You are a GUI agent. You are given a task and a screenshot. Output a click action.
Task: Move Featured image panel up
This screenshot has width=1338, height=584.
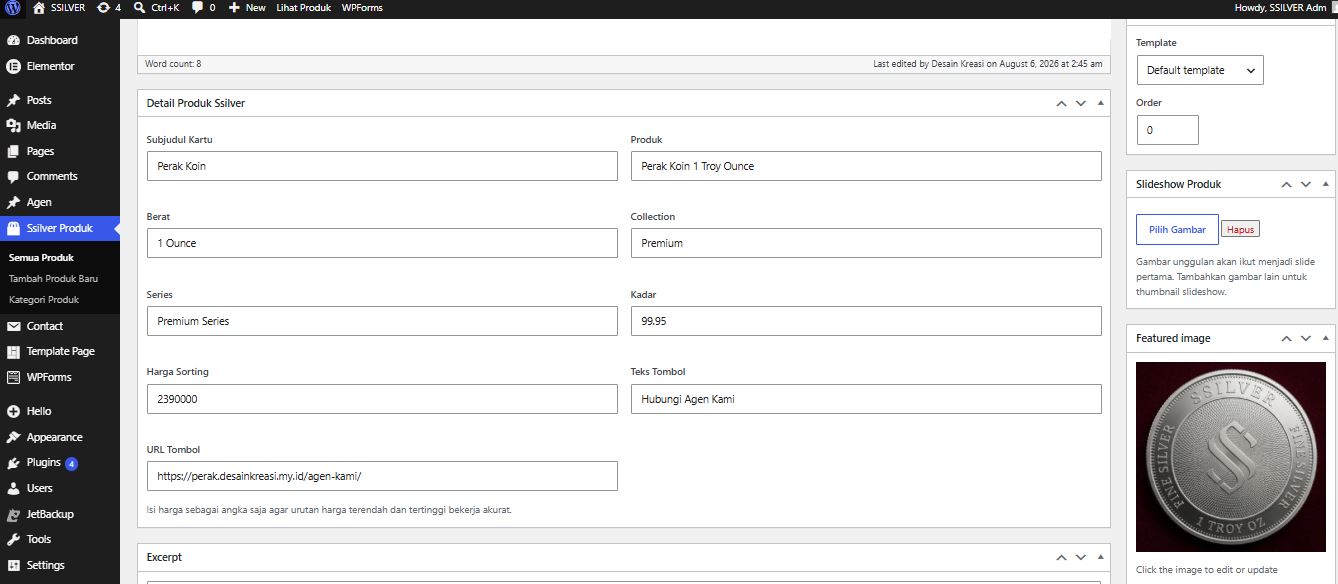[x=1286, y=338]
